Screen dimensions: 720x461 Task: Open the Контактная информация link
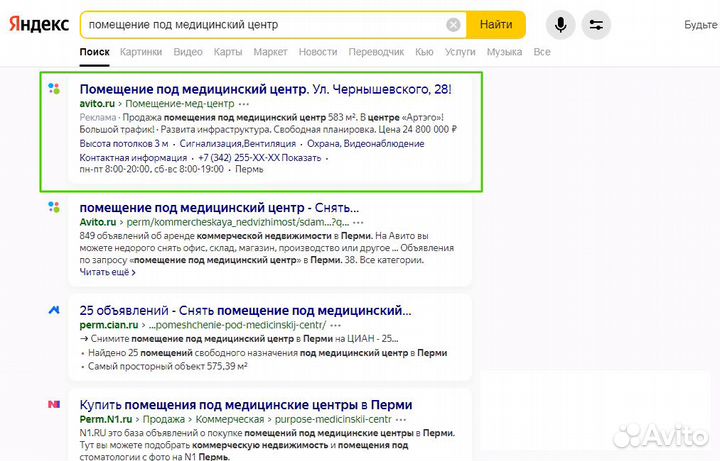pos(133,158)
